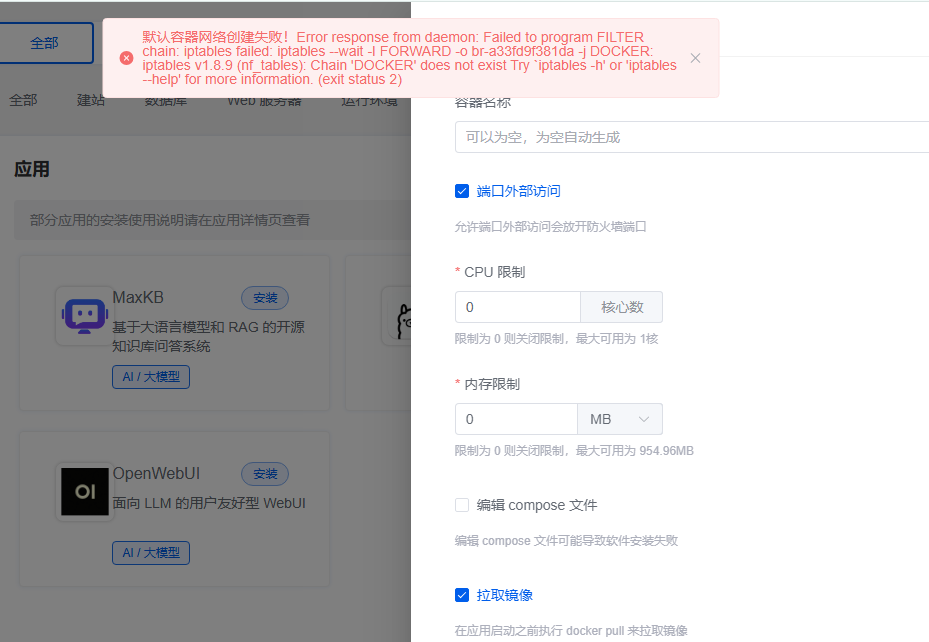Viewport: 929px width, 642px height.
Task: Click the 编辑 compose 文件 label text
Action: (537, 505)
